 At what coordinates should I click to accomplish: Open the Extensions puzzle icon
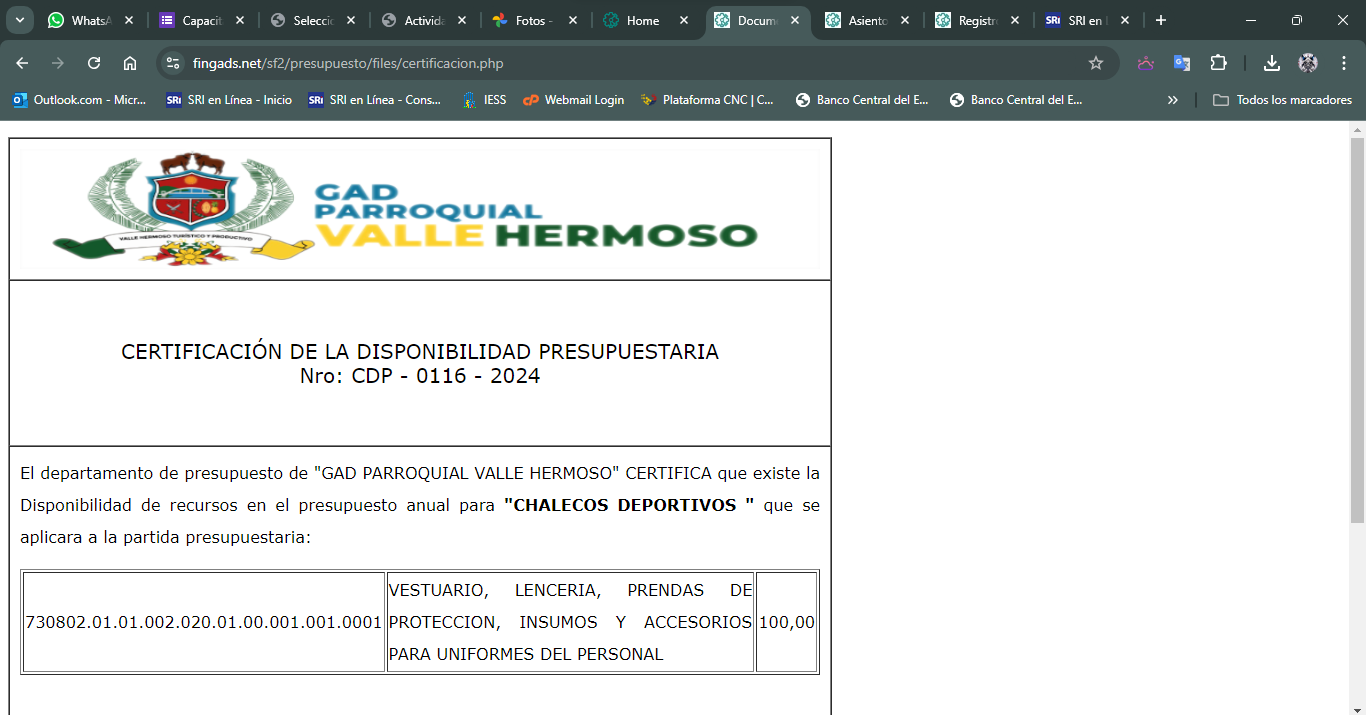pos(1218,63)
